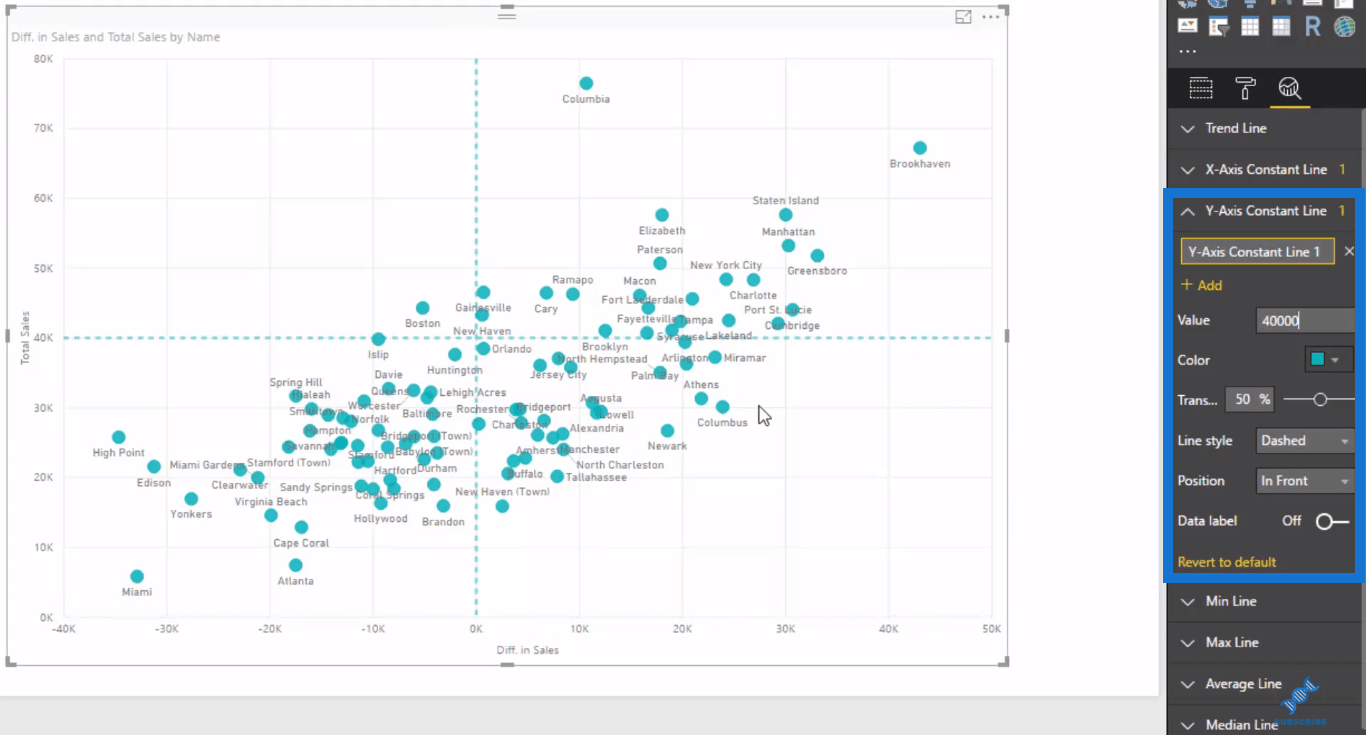Click the 'Diff. in Sales' x-axis title
Screen dimensions: 1366x735
(528, 650)
